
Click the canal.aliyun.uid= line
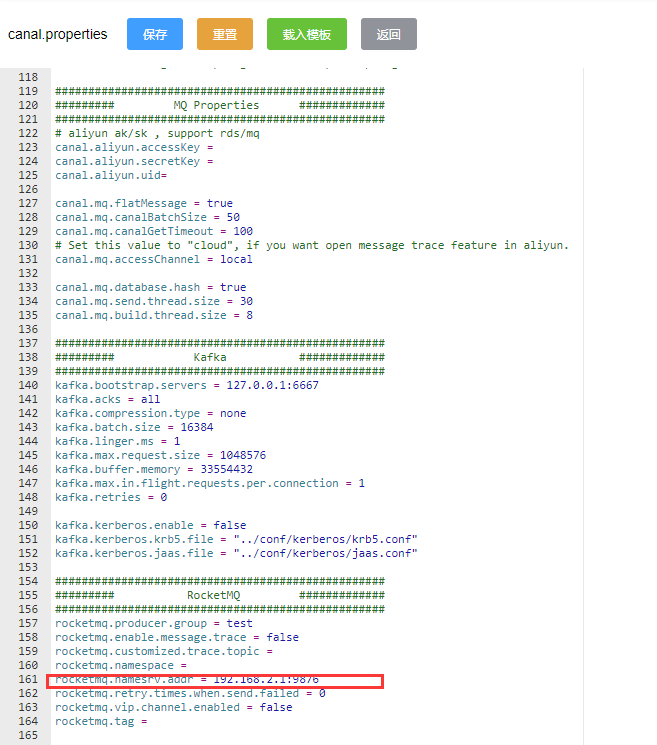click(111, 175)
